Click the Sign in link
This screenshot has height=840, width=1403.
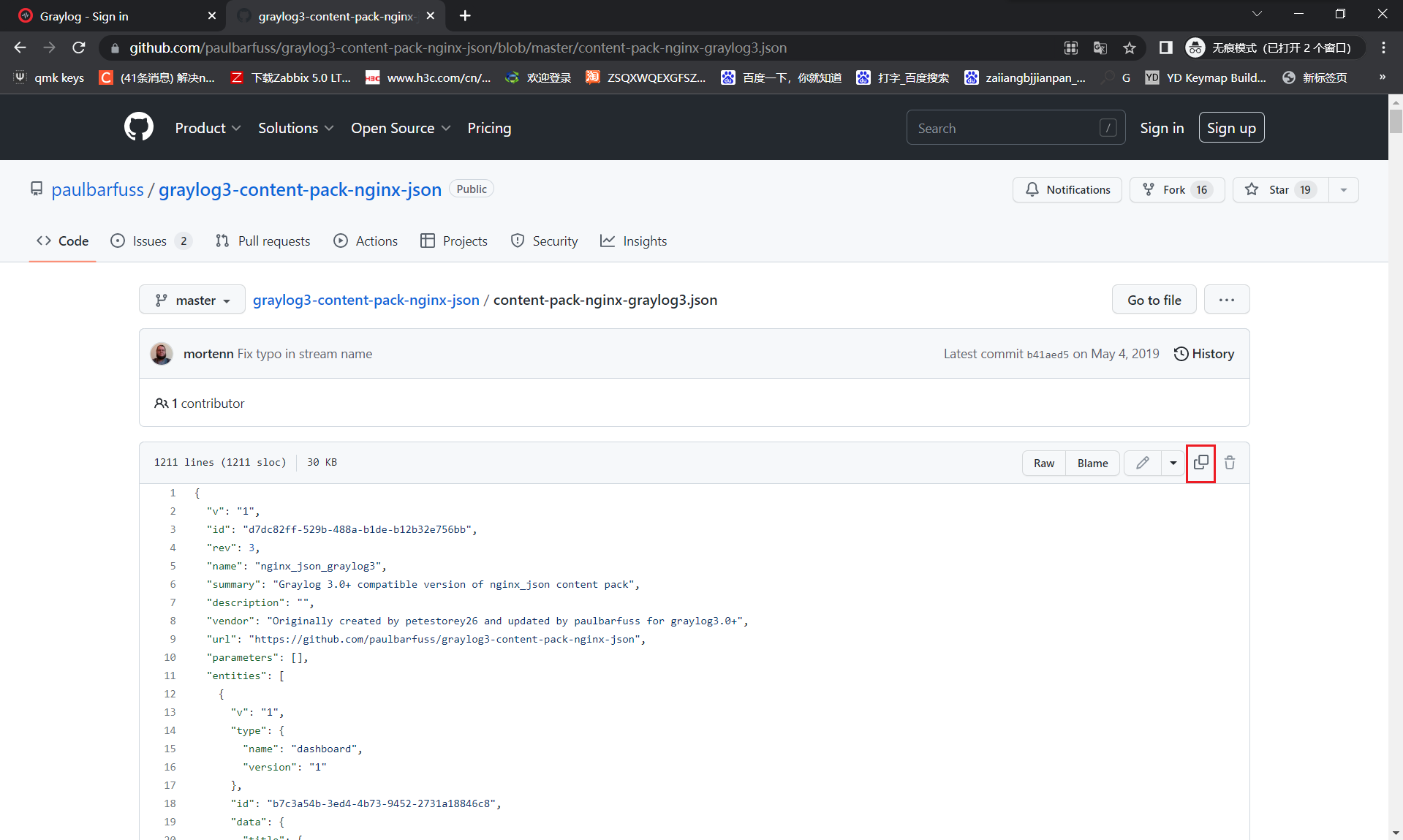1161,128
